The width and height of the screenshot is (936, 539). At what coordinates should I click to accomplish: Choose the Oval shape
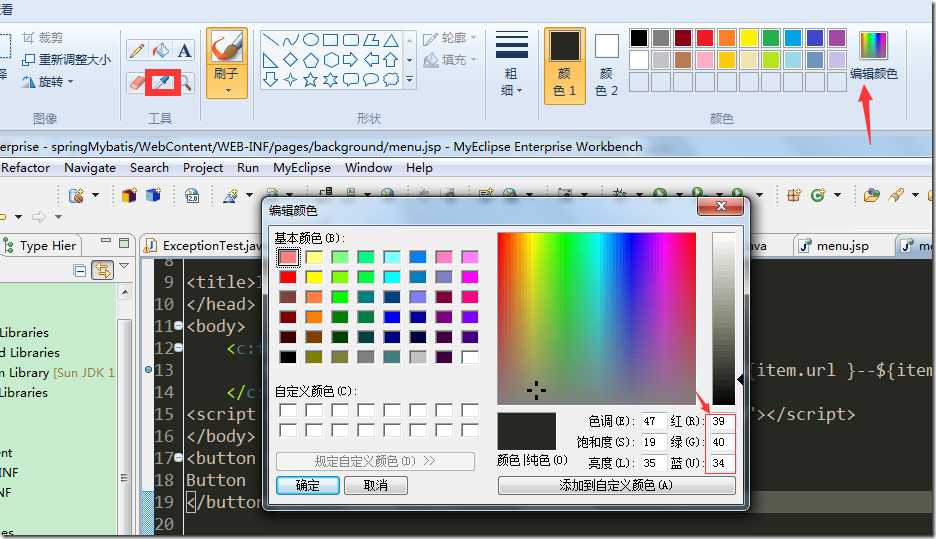[x=310, y=40]
